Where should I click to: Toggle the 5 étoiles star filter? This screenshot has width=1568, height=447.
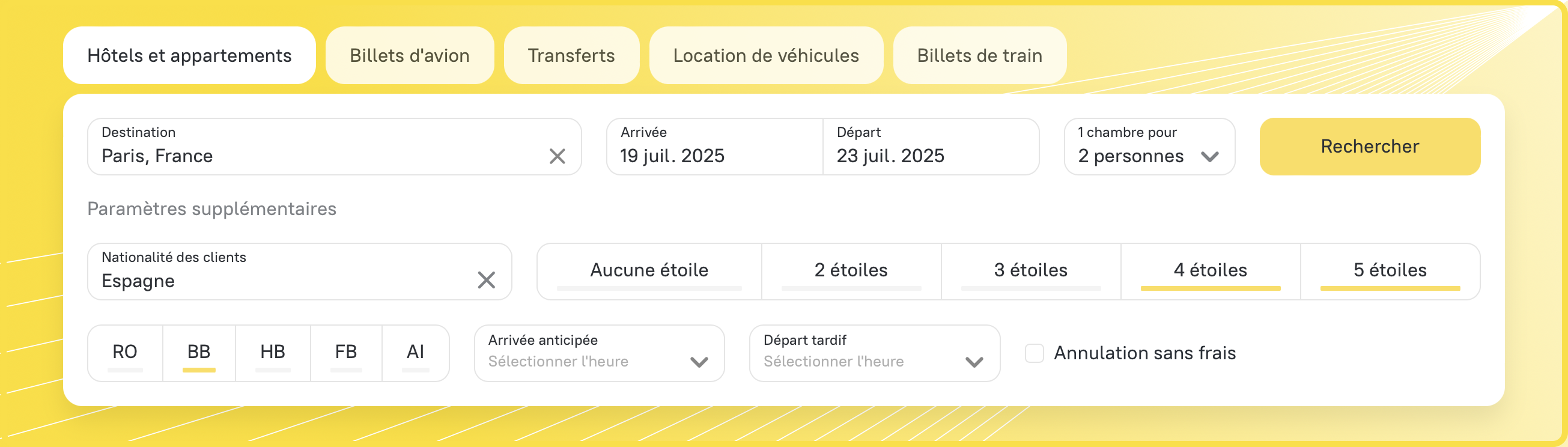coord(1390,271)
